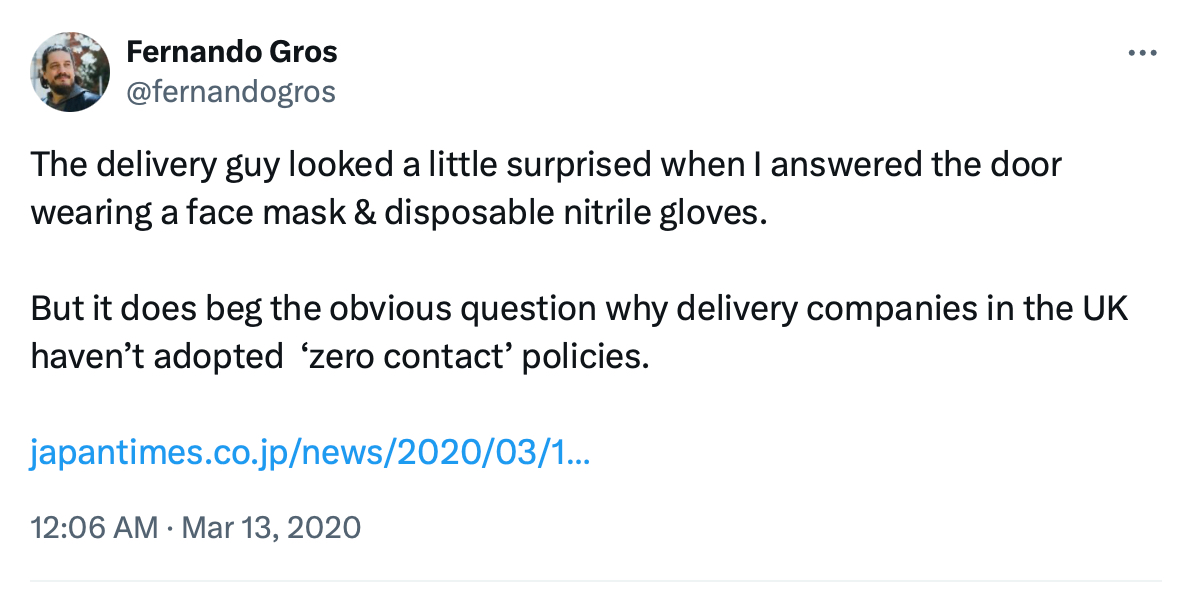Click the words "answered the door"
1184x590 pixels.
(x=915, y=165)
